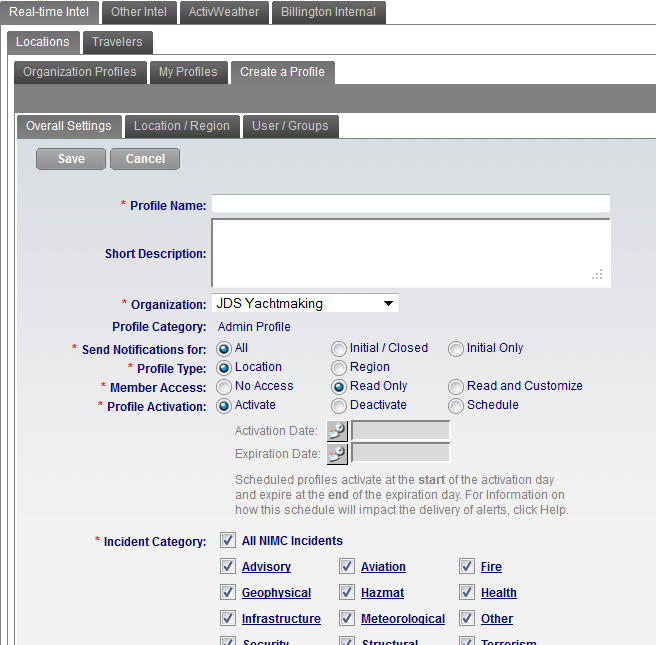This screenshot has width=656, height=645.
Task: Follow the Meteorological category link
Action: pyautogui.click(x=402, y=619)
